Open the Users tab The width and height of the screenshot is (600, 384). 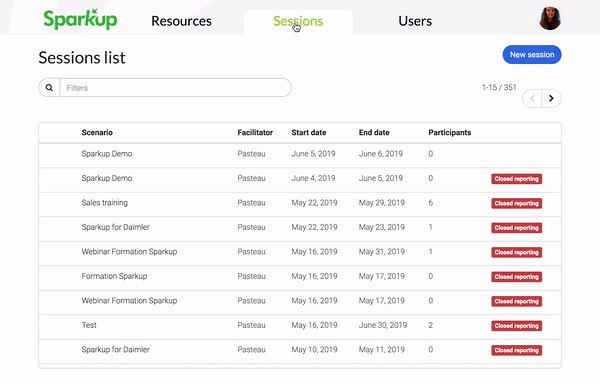point(415,21)
